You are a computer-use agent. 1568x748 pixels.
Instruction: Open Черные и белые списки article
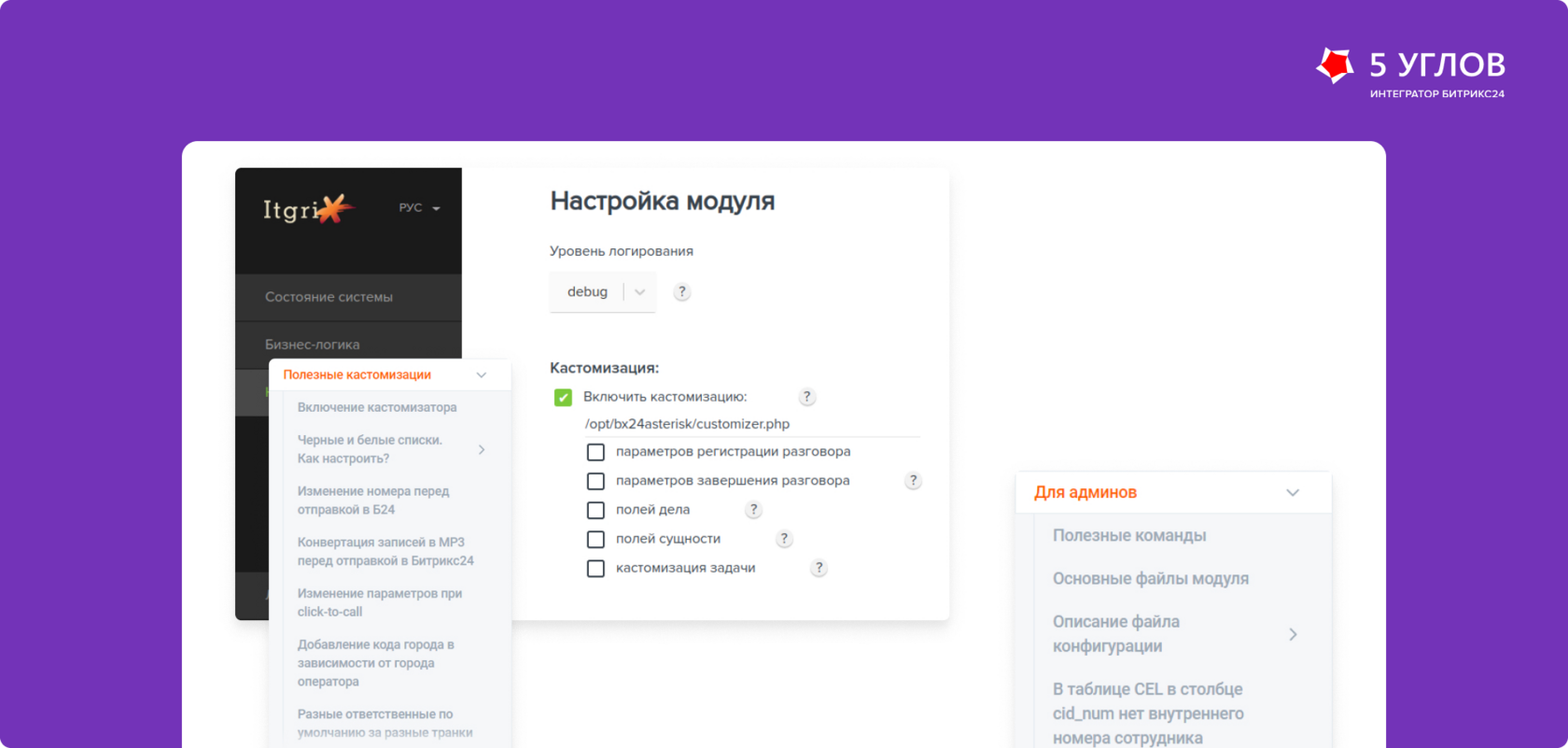click(370, 449)
